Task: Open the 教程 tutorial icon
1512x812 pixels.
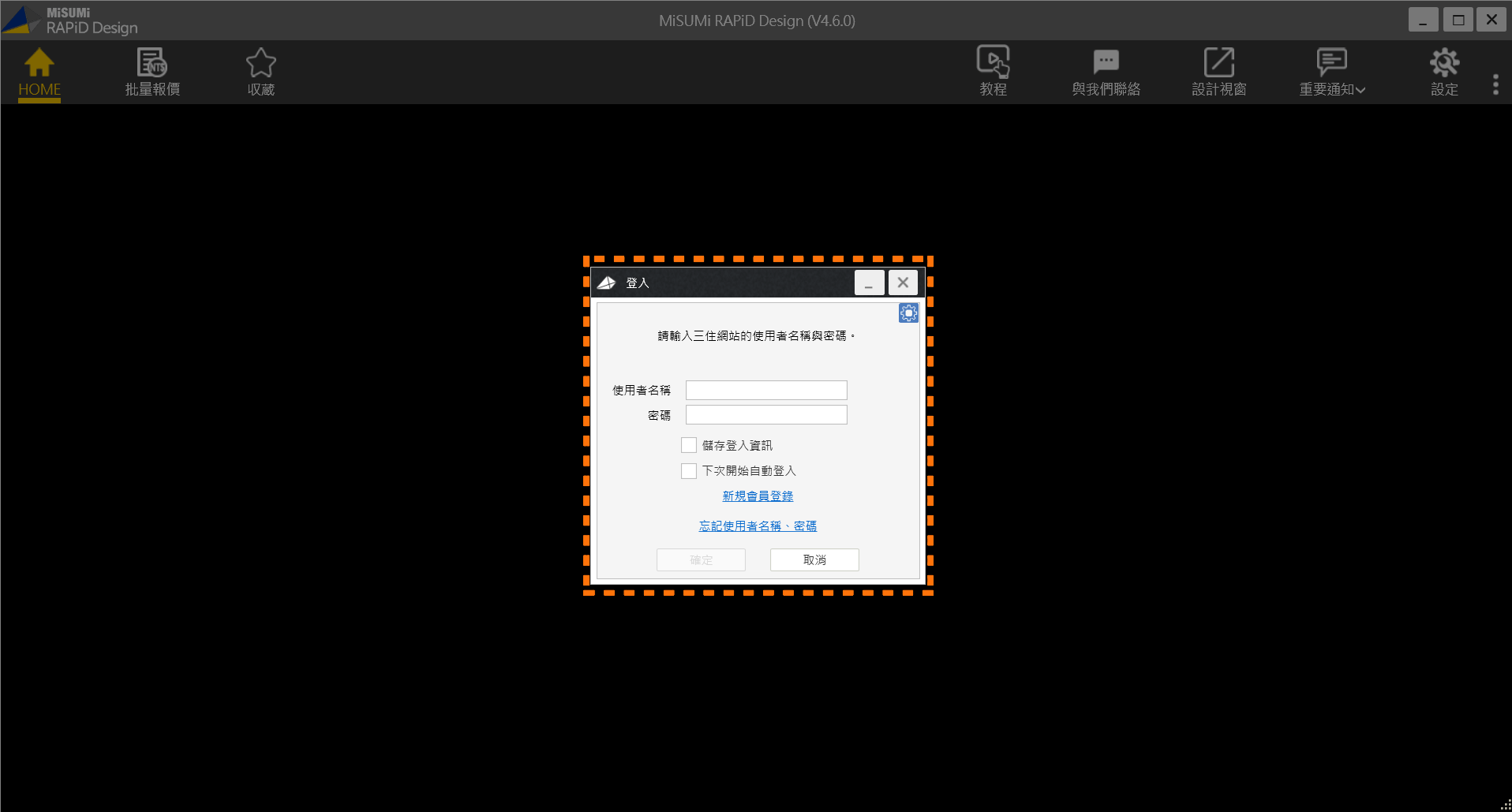Action: pyautogui.click(x=993, y=62)
